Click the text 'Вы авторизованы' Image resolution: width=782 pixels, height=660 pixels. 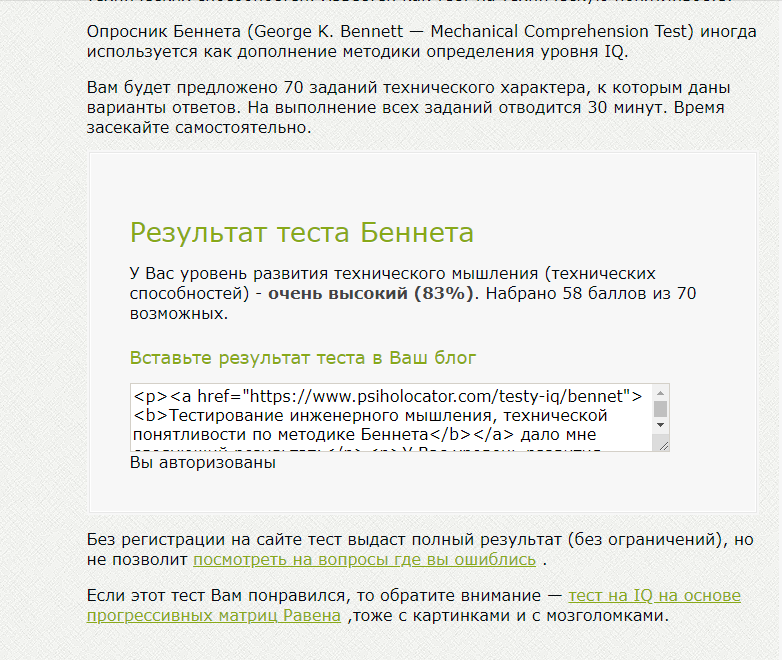coord(202,462)
